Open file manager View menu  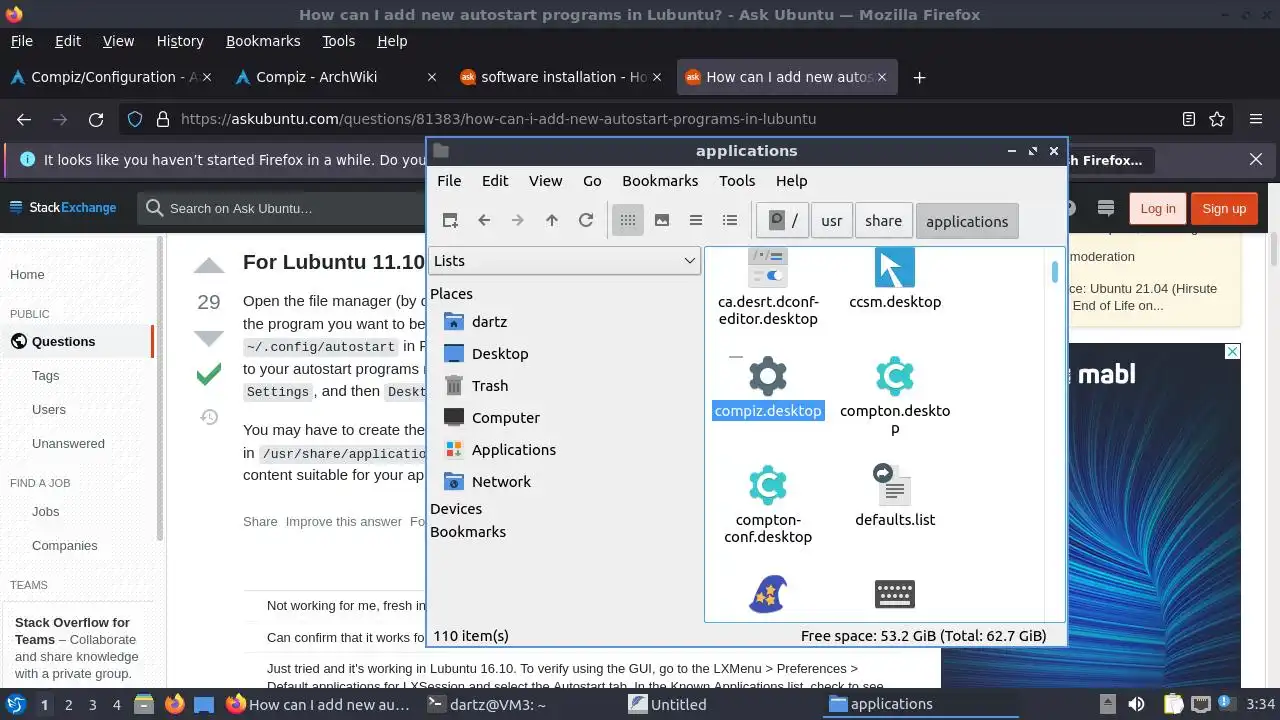click(545, 181)
